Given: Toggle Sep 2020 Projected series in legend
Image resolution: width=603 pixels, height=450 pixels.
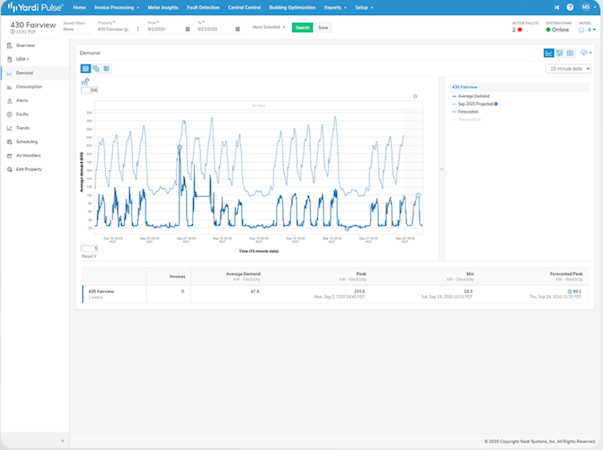Looking at the screenshot, I should point(473,104).
